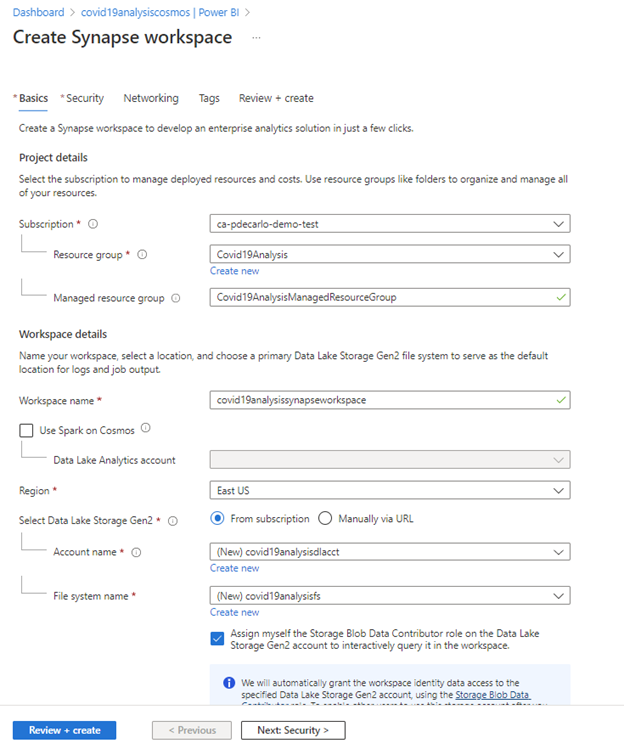Click the Previous button
This screenshot has width=624, height=749.
(192, 730)
